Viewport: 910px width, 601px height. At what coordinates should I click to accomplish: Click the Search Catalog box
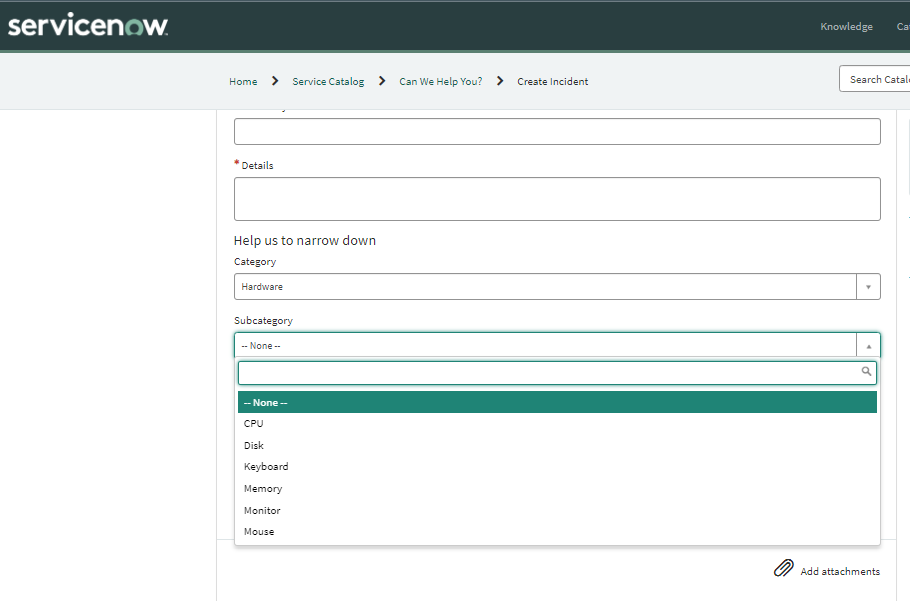(x=878, y=78)
